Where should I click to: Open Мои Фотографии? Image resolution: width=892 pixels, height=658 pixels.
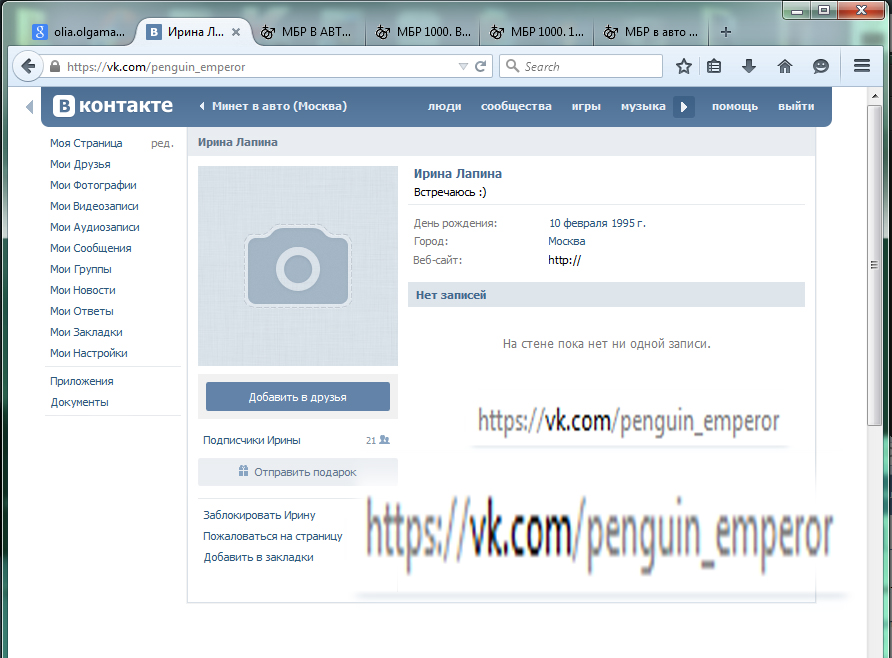(93, 185)
